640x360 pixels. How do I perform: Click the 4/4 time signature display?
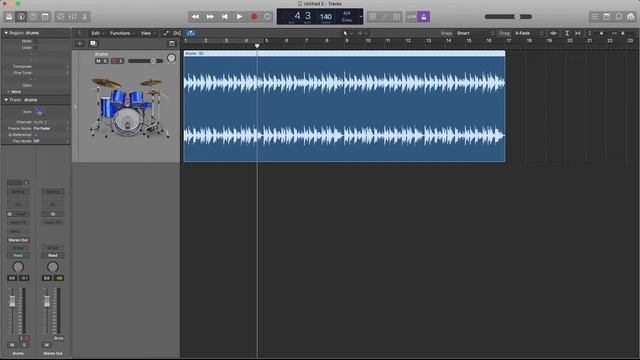347,13
